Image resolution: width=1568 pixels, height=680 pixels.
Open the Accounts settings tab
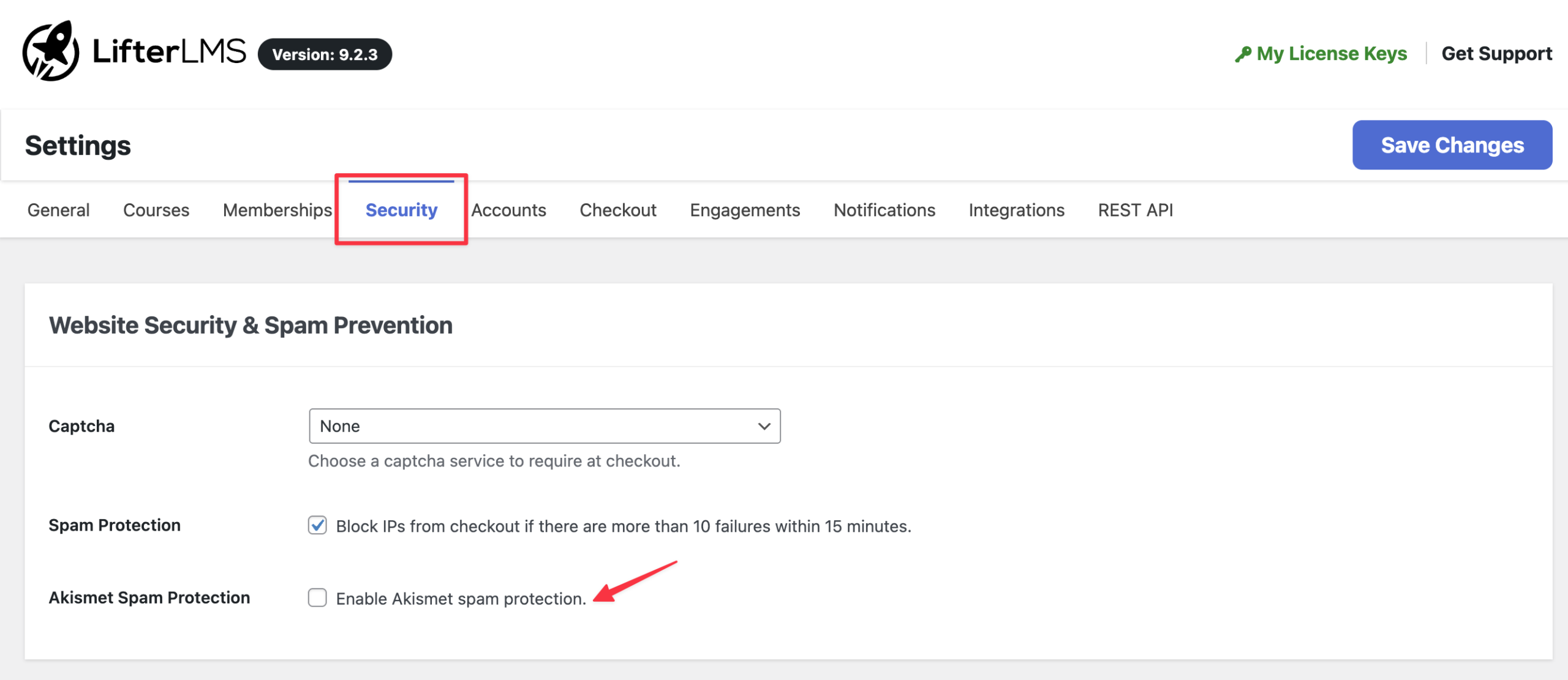[x=508, y=210]
